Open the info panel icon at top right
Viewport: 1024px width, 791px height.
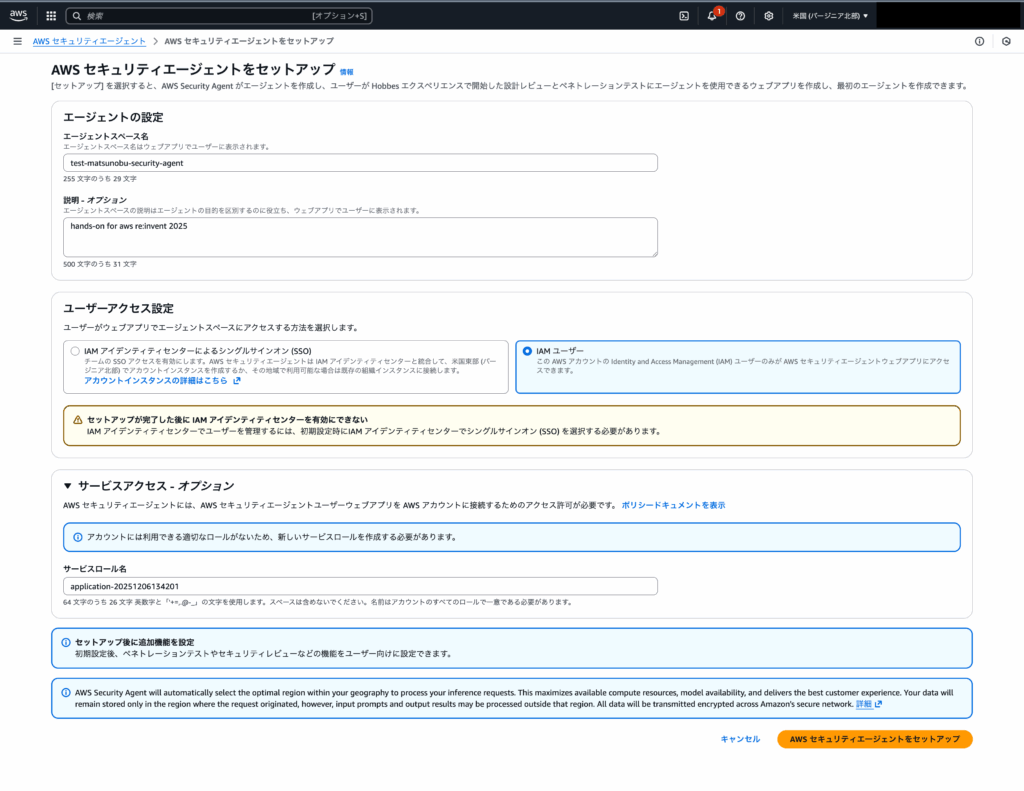979,41
